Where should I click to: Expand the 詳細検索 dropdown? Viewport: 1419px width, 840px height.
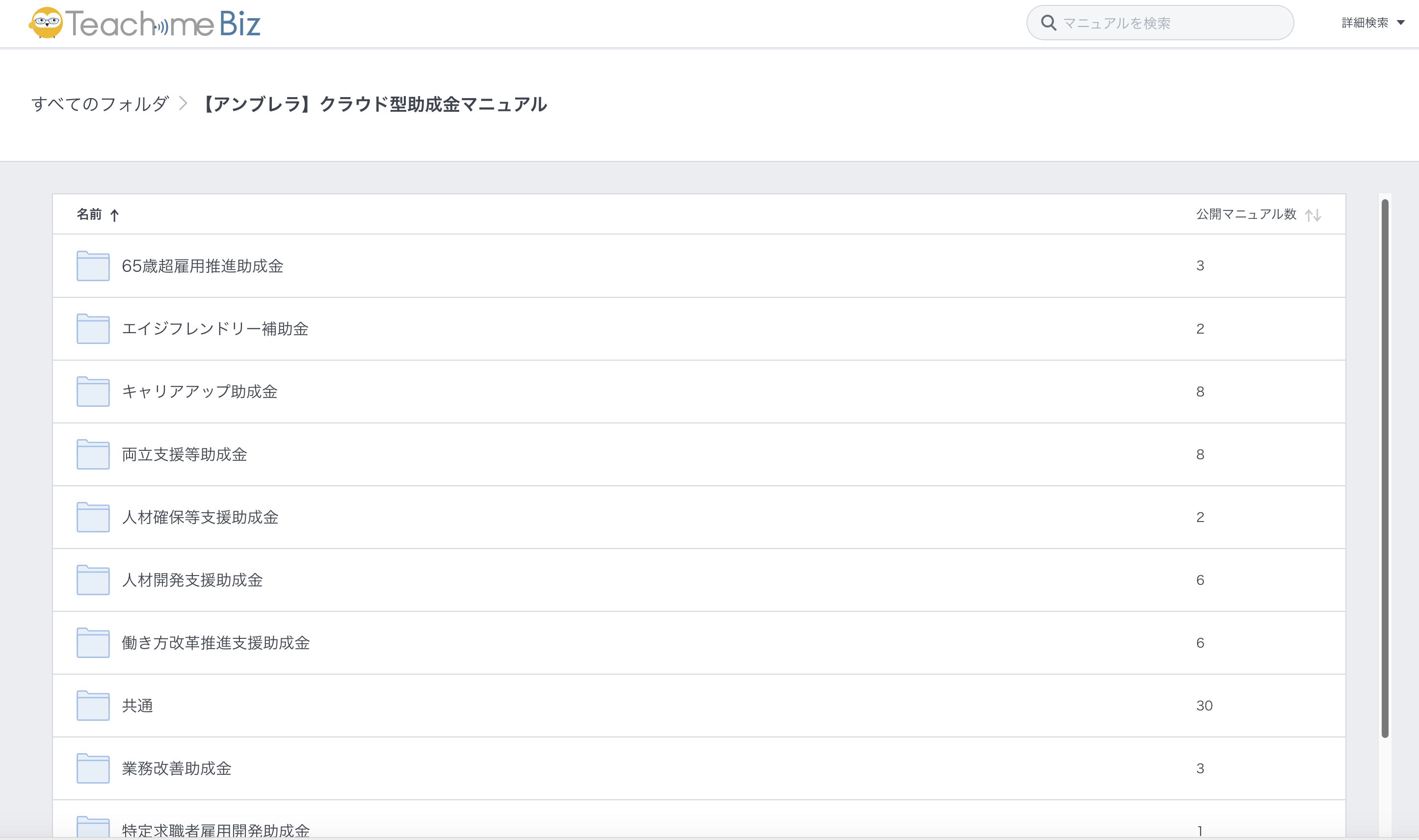1365,23
